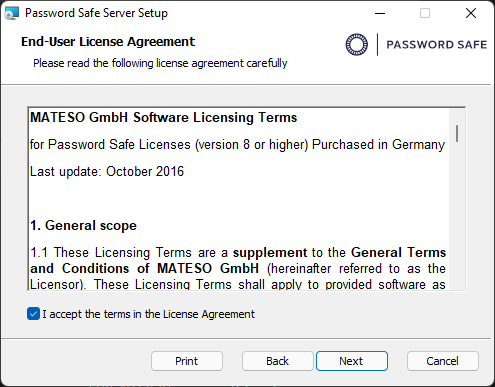The width and height of the screenshot is (495, 387).
Task: Uncheck the accept license terms checkbox
Action: pyautogui.click(x=33, y=314)
